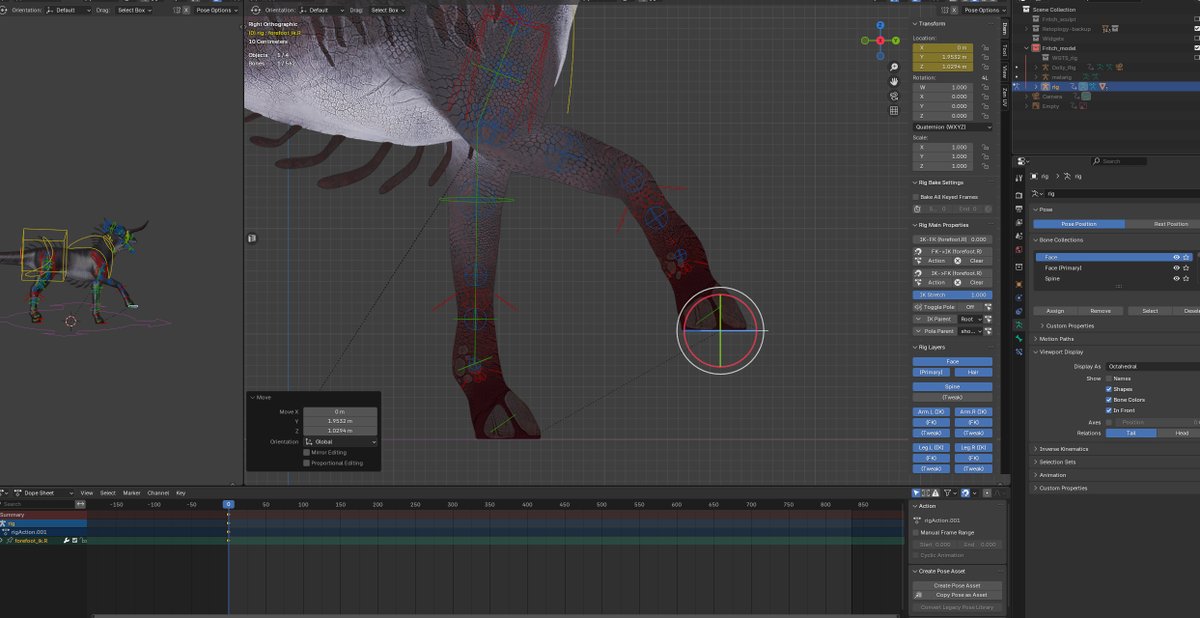This screenshot has height=618, width=1200.
Task: Click the Rest Position button
Action: coord(1170,224)
